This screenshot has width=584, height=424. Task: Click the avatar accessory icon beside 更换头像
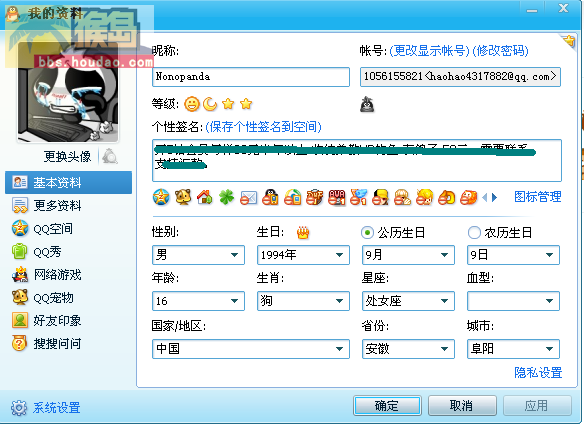(x=110, y=156)
